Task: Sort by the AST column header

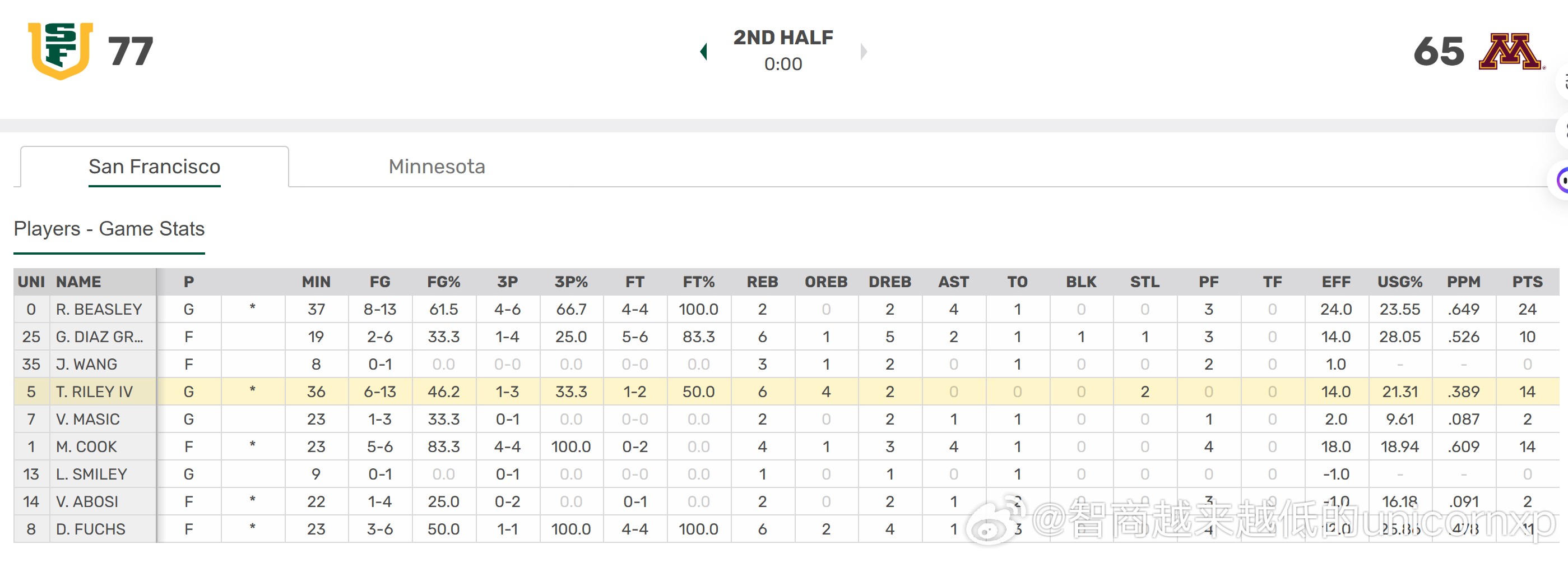Action: 953,282
